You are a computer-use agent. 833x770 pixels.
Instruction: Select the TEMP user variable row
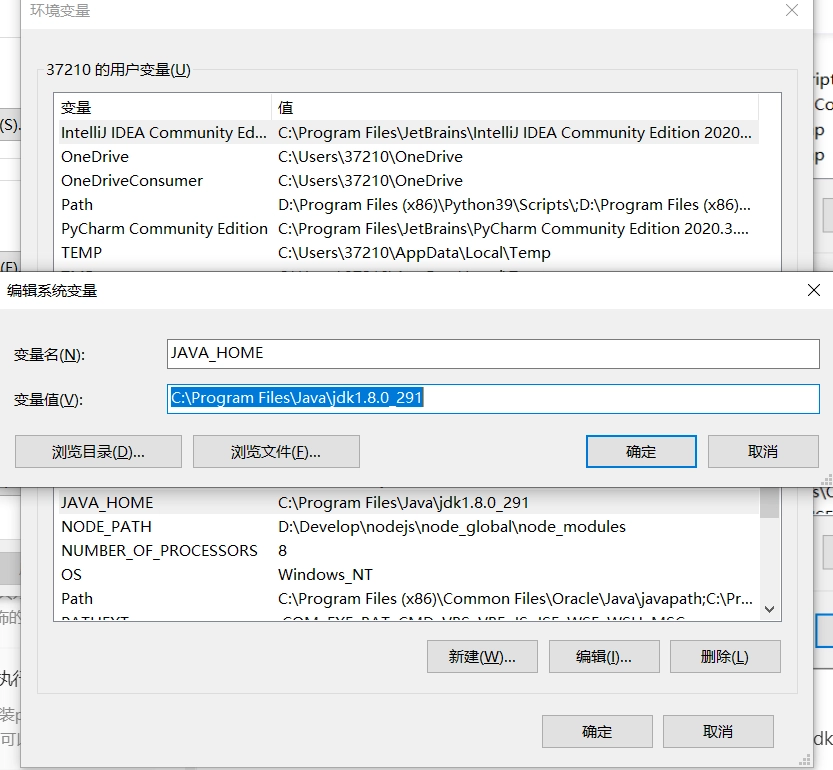click(x=409, y=252)
